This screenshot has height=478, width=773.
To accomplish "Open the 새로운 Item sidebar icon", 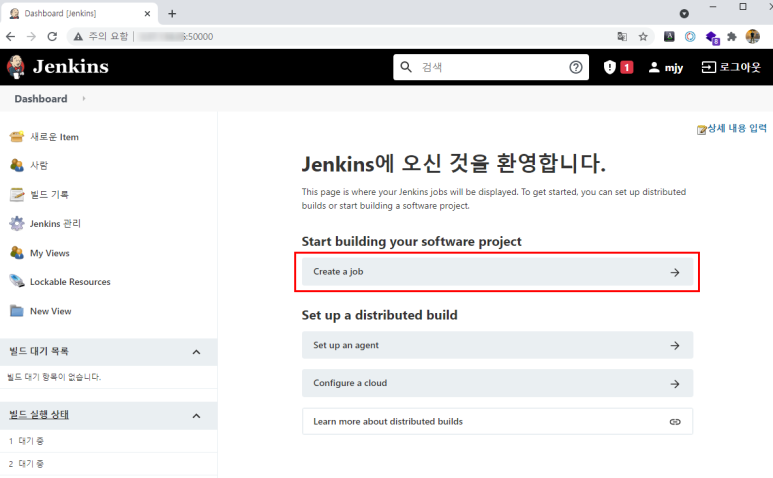I will click(x=17, y=137).
